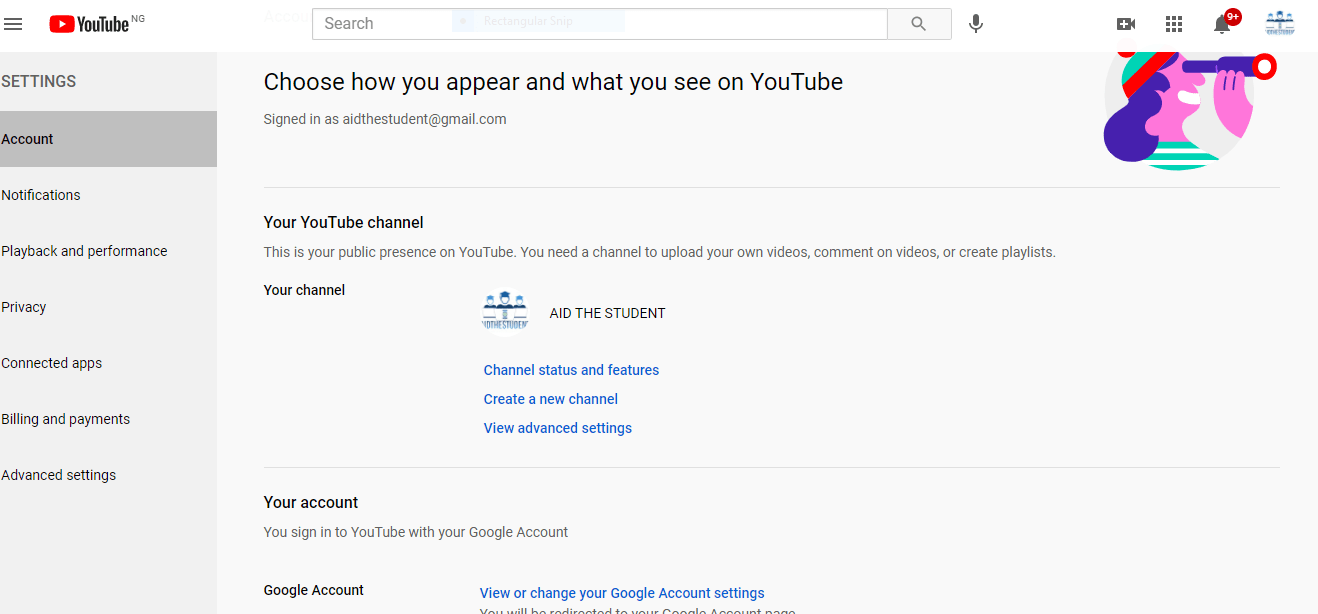Open the Create video camera icon
Screen dimensions: 1318x614
[x=1126, y=23]
